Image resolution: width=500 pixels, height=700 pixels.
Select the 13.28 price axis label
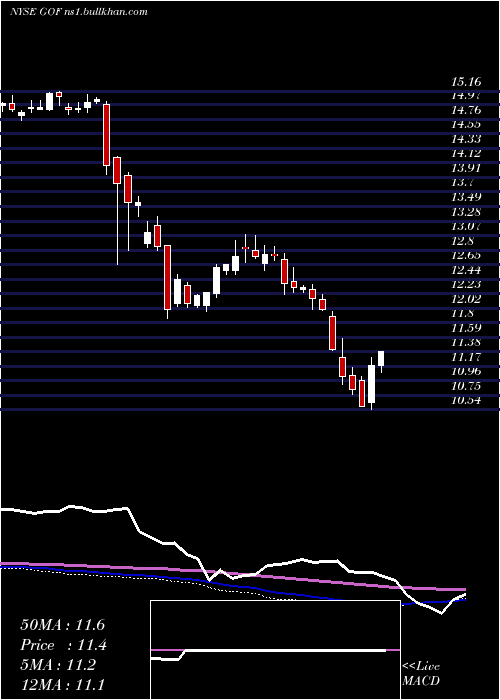click(x=466, y=212)
